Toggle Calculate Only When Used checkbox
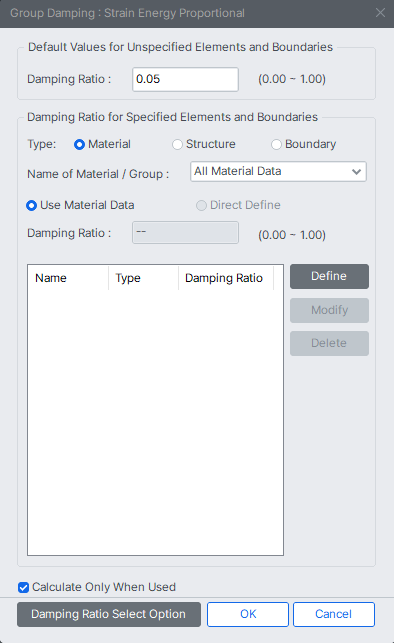The image size is (394, 643). click(x=23, y=587)
